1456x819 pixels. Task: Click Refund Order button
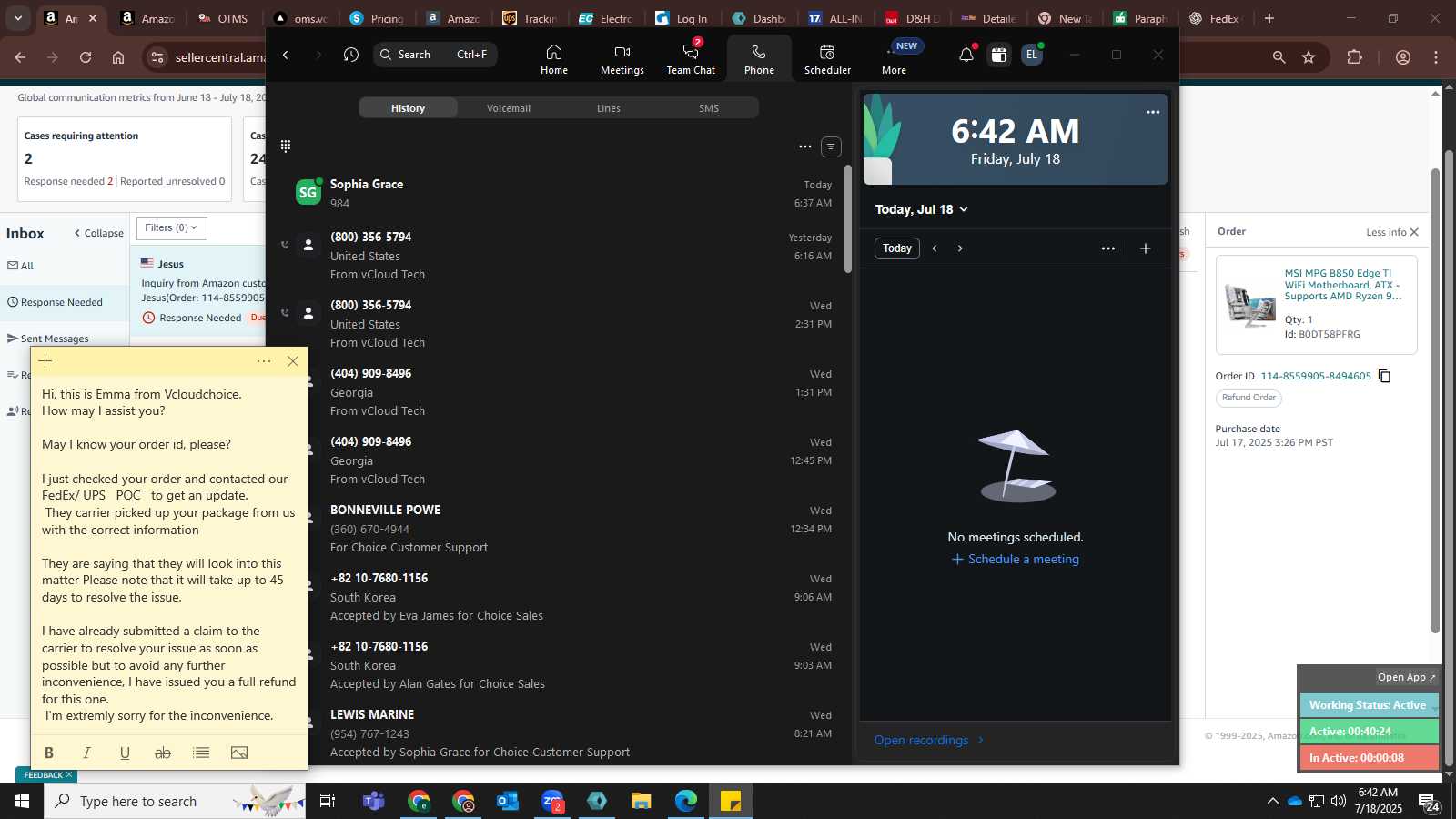click(1249, 398)
